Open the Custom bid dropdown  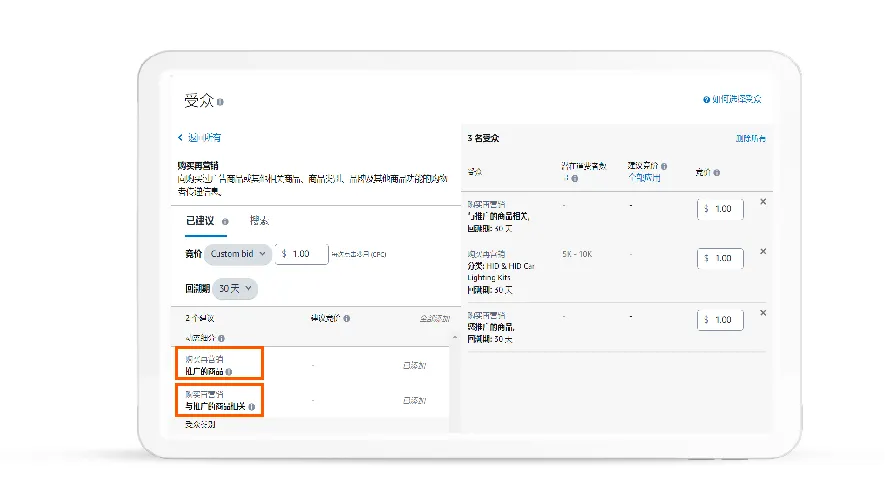(238, 254)
